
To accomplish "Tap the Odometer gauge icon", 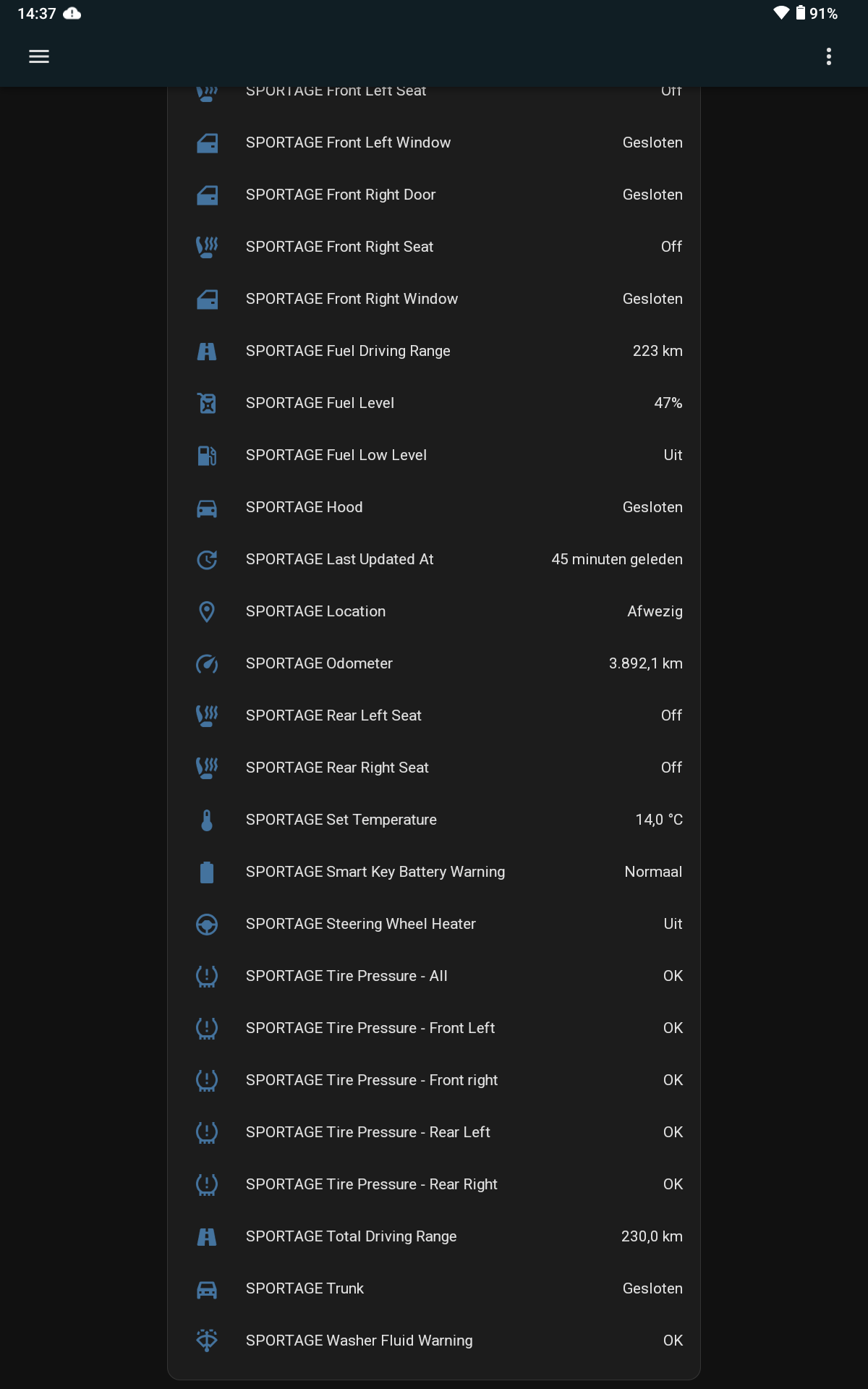I will [207, 663].
